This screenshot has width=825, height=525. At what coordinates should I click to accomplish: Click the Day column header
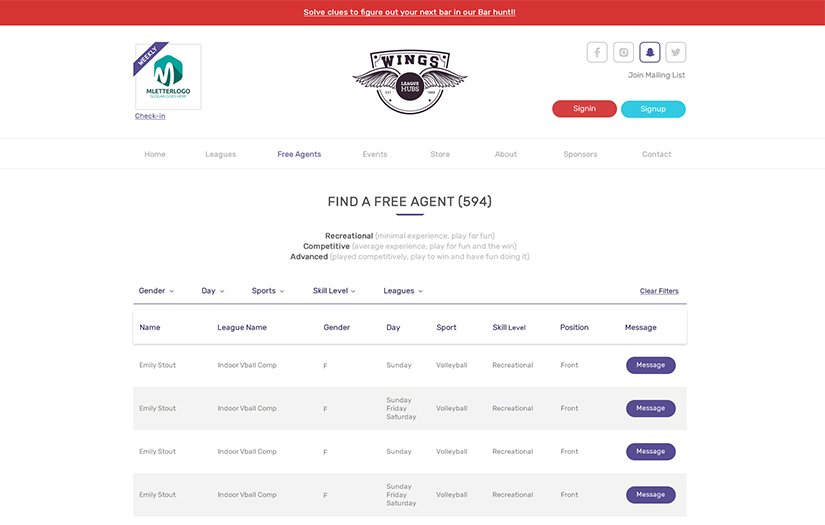coord(393,327)
